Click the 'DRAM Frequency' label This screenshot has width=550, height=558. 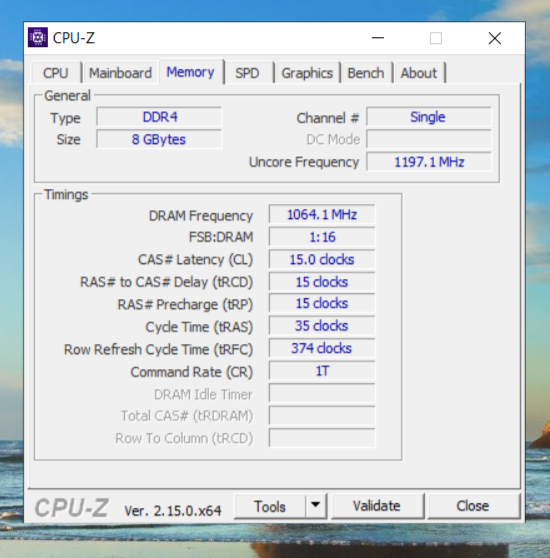[x=201, y=216]
